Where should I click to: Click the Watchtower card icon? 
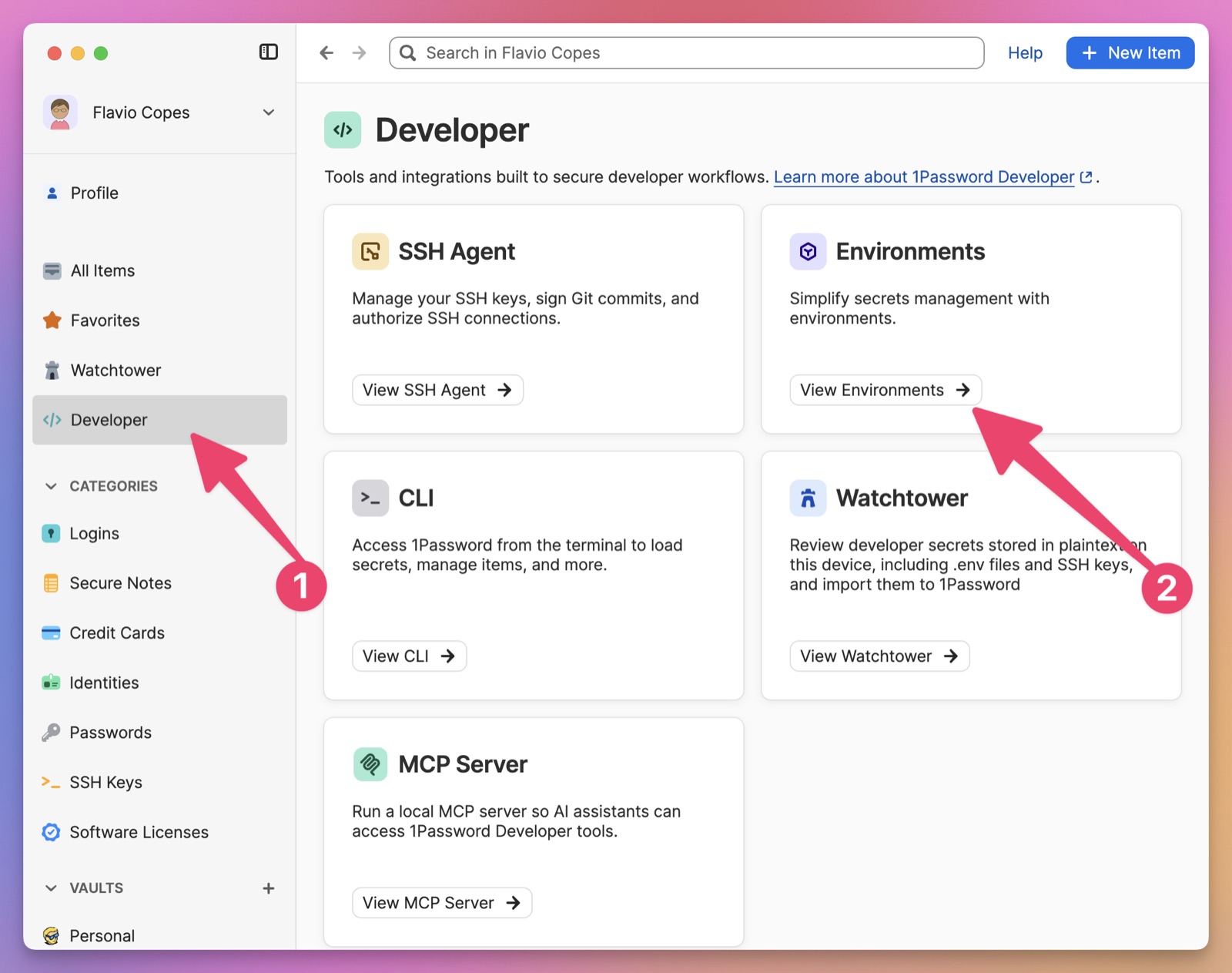[808, 498]
